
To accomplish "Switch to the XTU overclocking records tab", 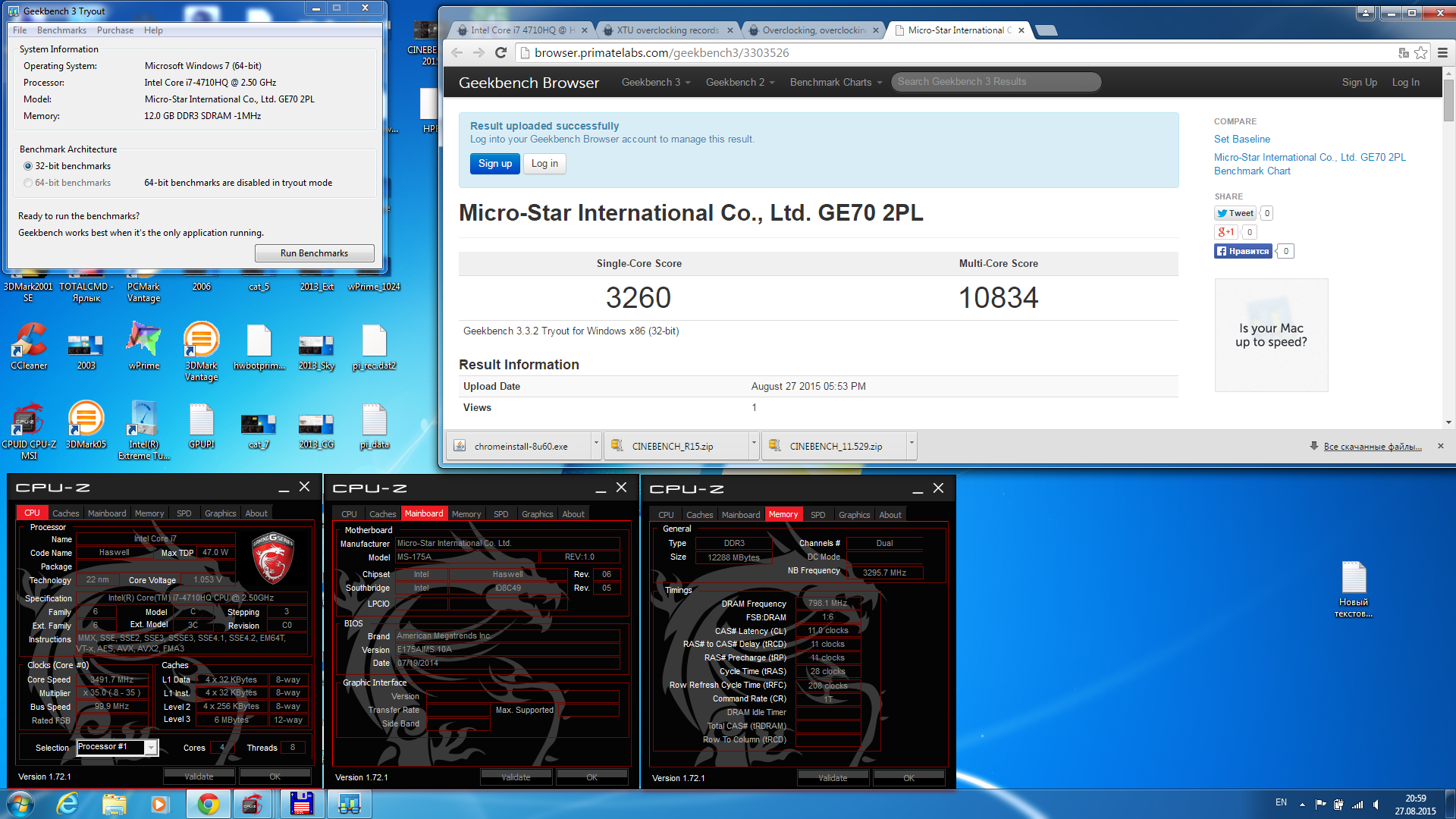I will point(667,30).
